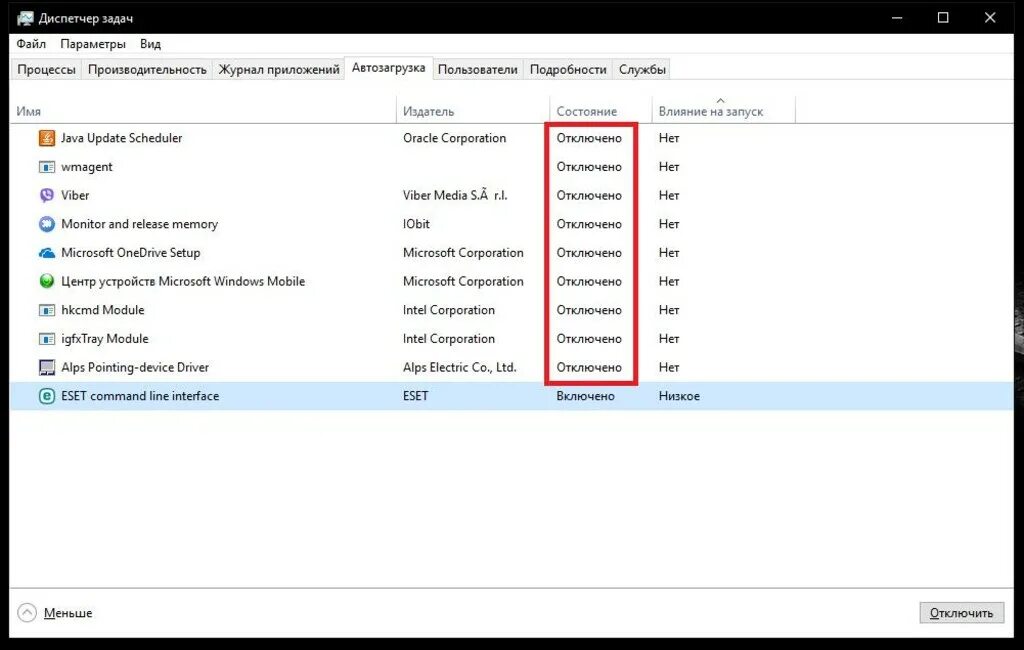Screen dimensions: 1024x650
Task: Select the Автозагрузка tab
Action: (389, 67)
